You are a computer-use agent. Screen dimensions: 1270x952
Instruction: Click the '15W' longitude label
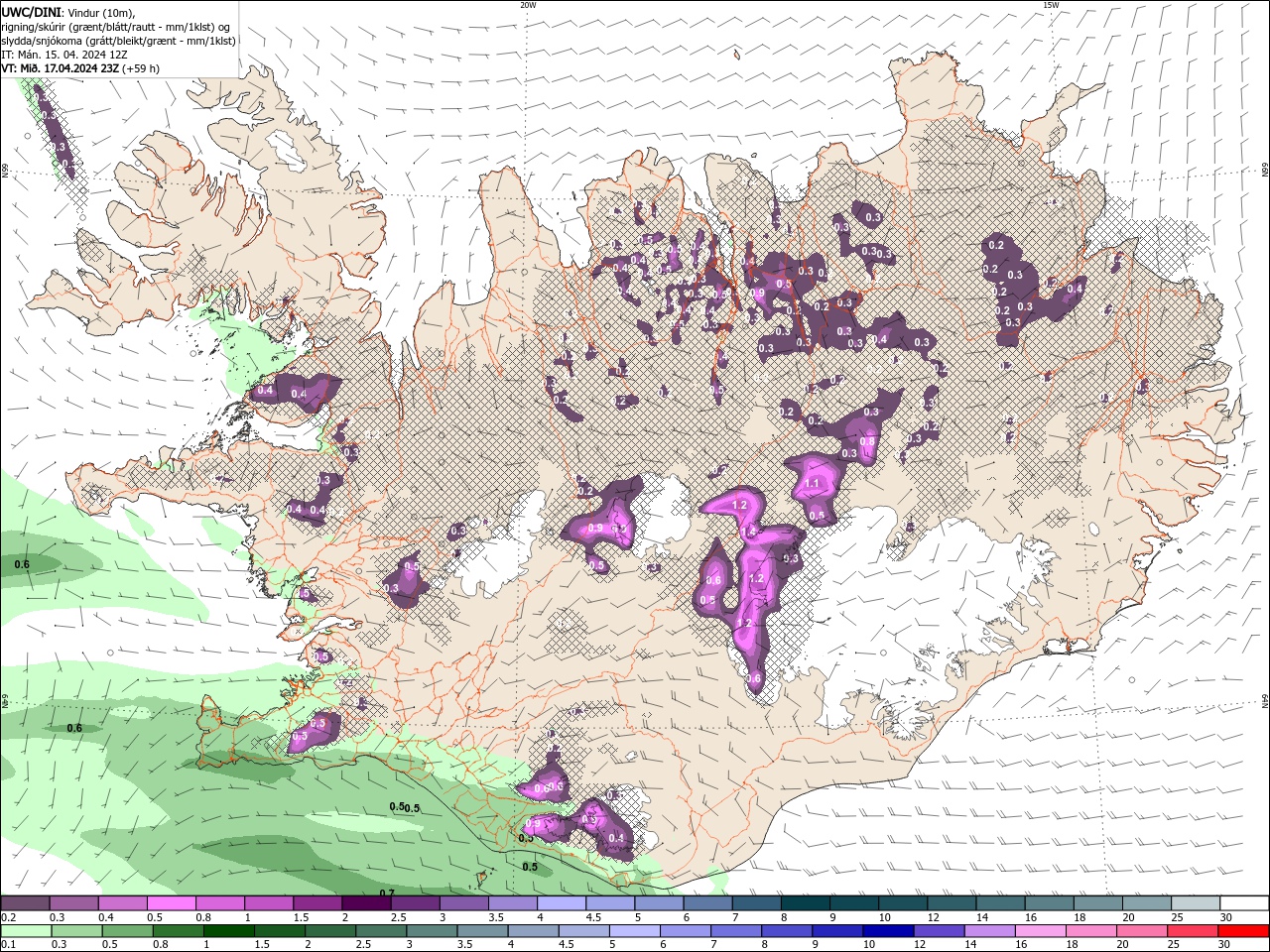click(1051, 5)
